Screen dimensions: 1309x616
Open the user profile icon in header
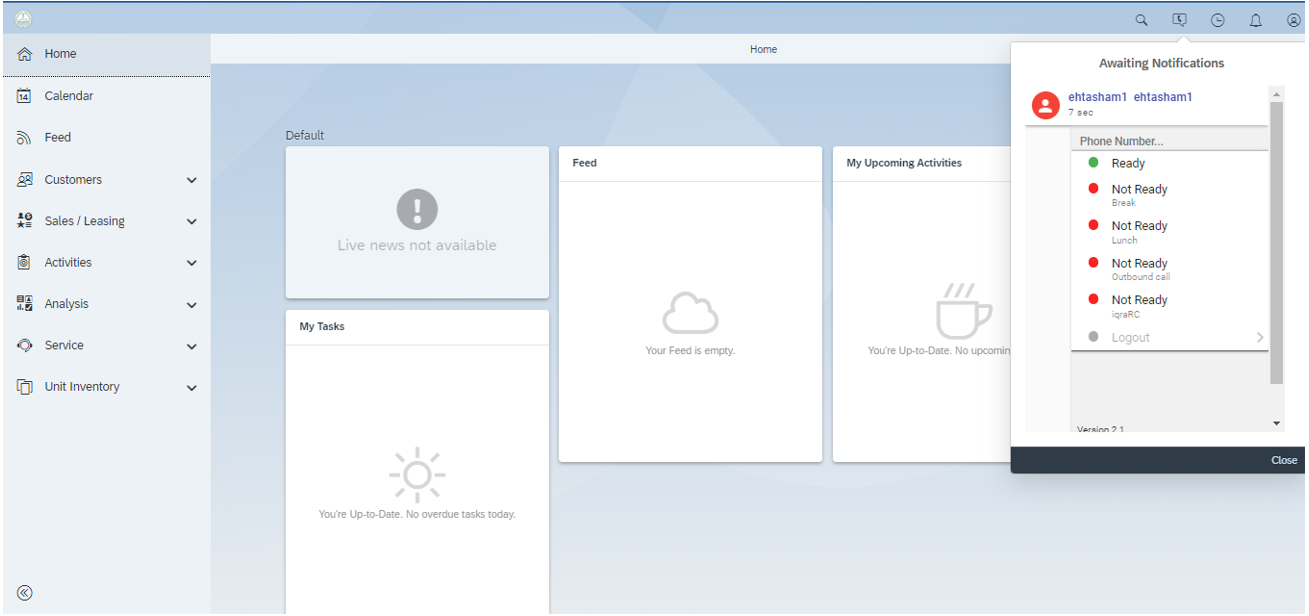pyautogui.click(x=1293, y=20)
